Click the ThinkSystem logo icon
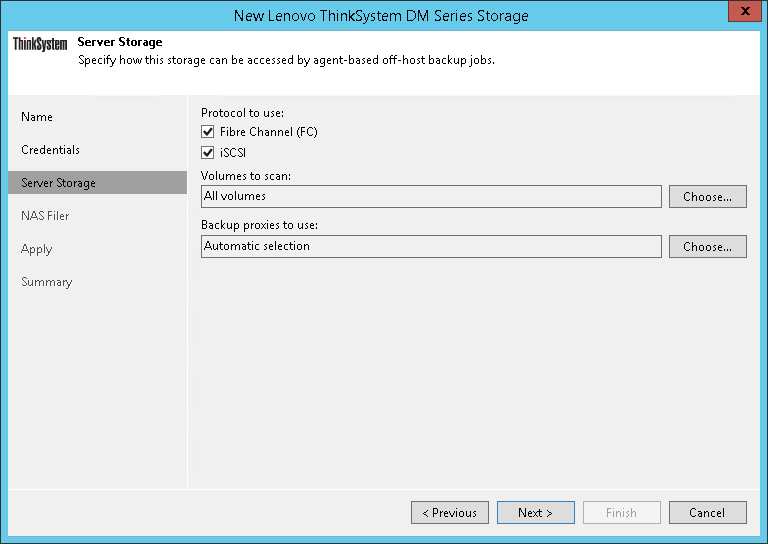Screen dimensions: 768x544 [40, 44]
